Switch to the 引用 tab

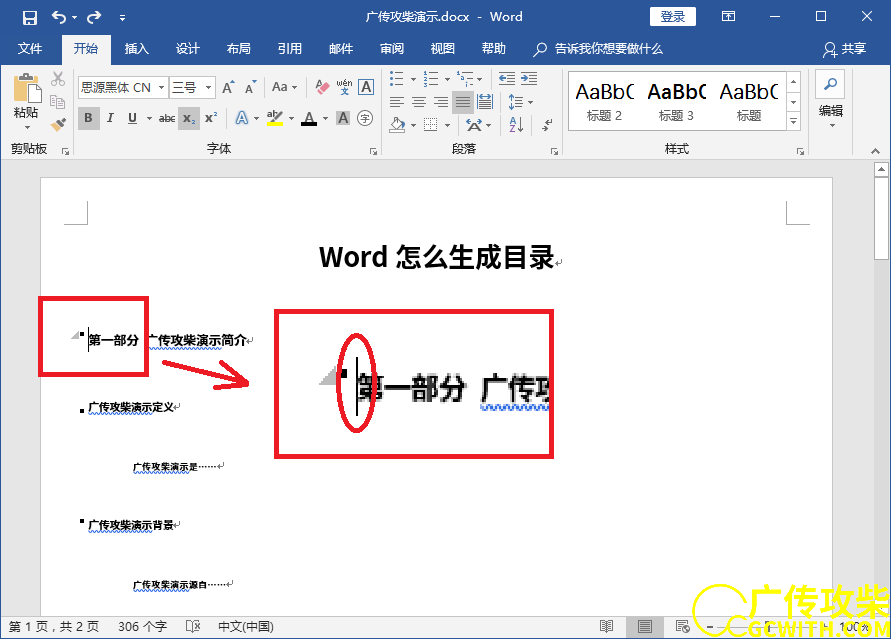coord(290,49)
